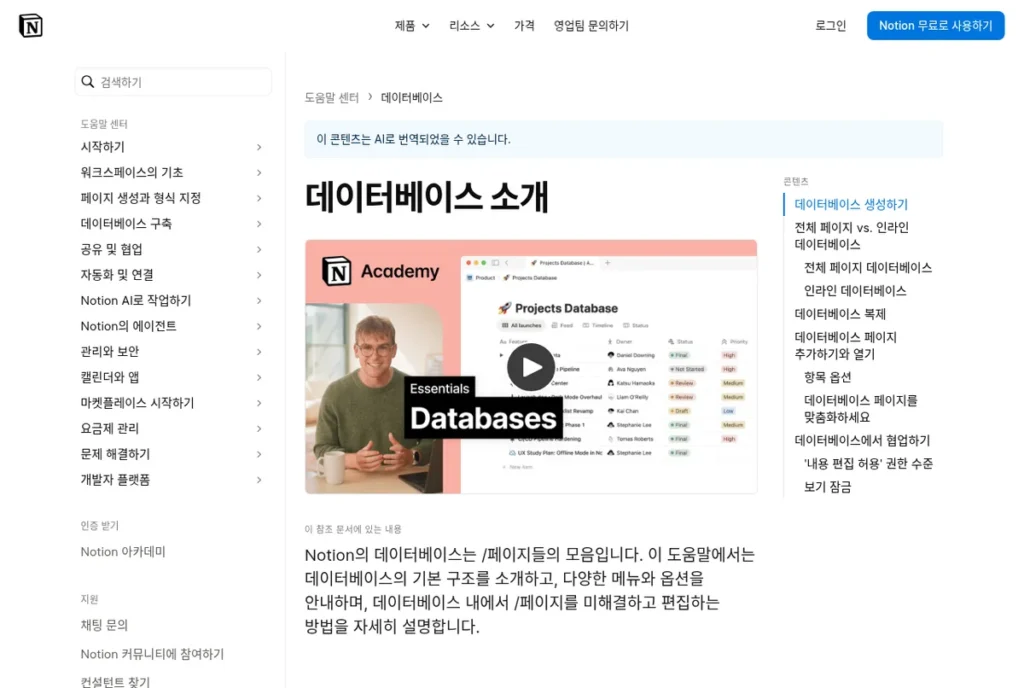
Task: Click the 로그인 link
Action: [830, 25]
